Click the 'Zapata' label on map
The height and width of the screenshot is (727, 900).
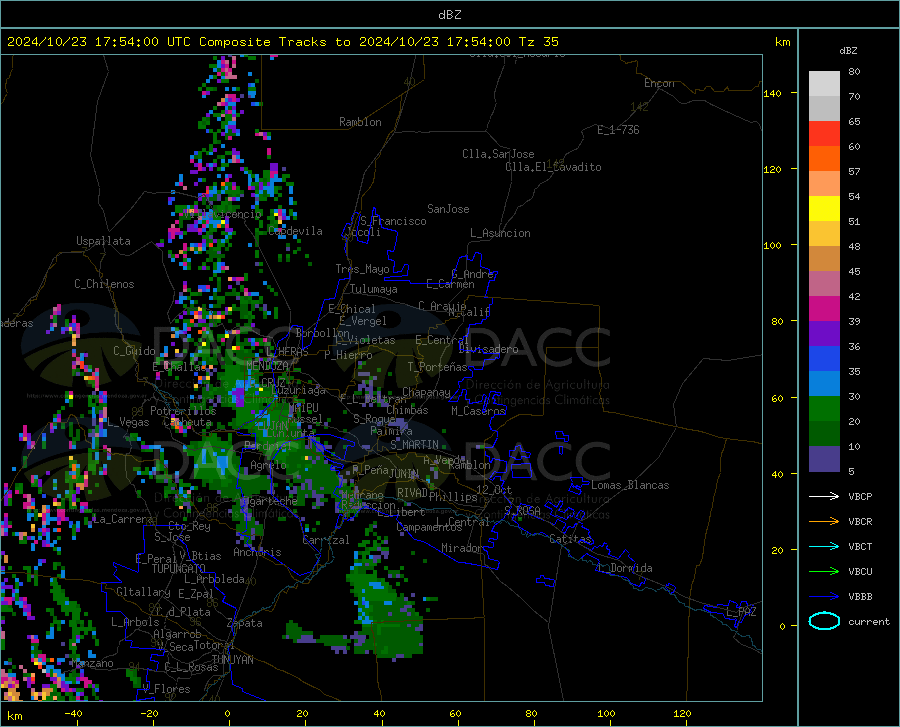coord(245,623)
